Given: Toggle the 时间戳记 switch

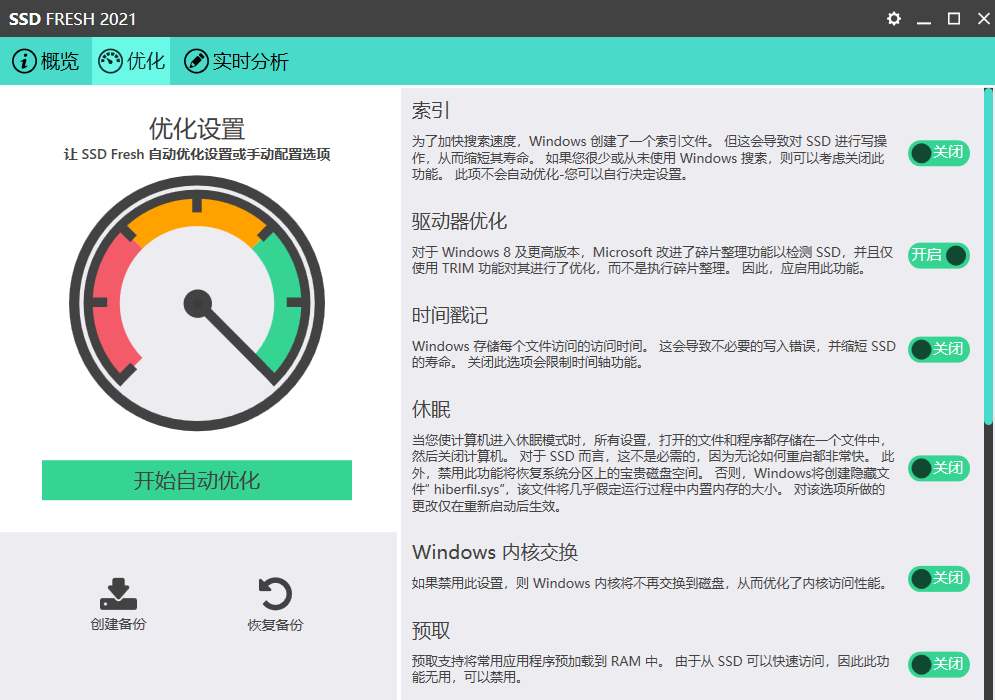Looking at the screenshot, I should click(939, 349).
